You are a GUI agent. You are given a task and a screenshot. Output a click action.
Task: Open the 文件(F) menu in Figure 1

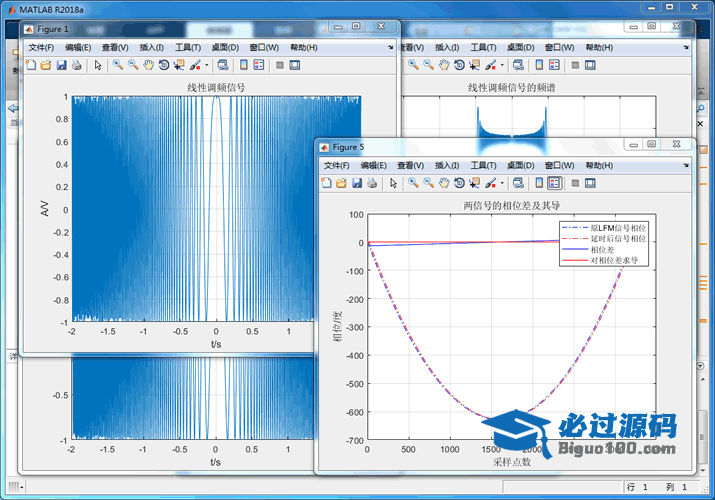pyautogui.click(x=43, y=47)
